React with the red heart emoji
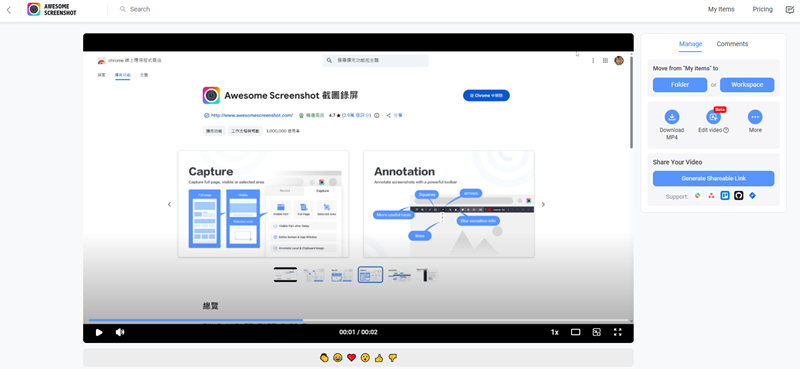 [x=351, y=358]
